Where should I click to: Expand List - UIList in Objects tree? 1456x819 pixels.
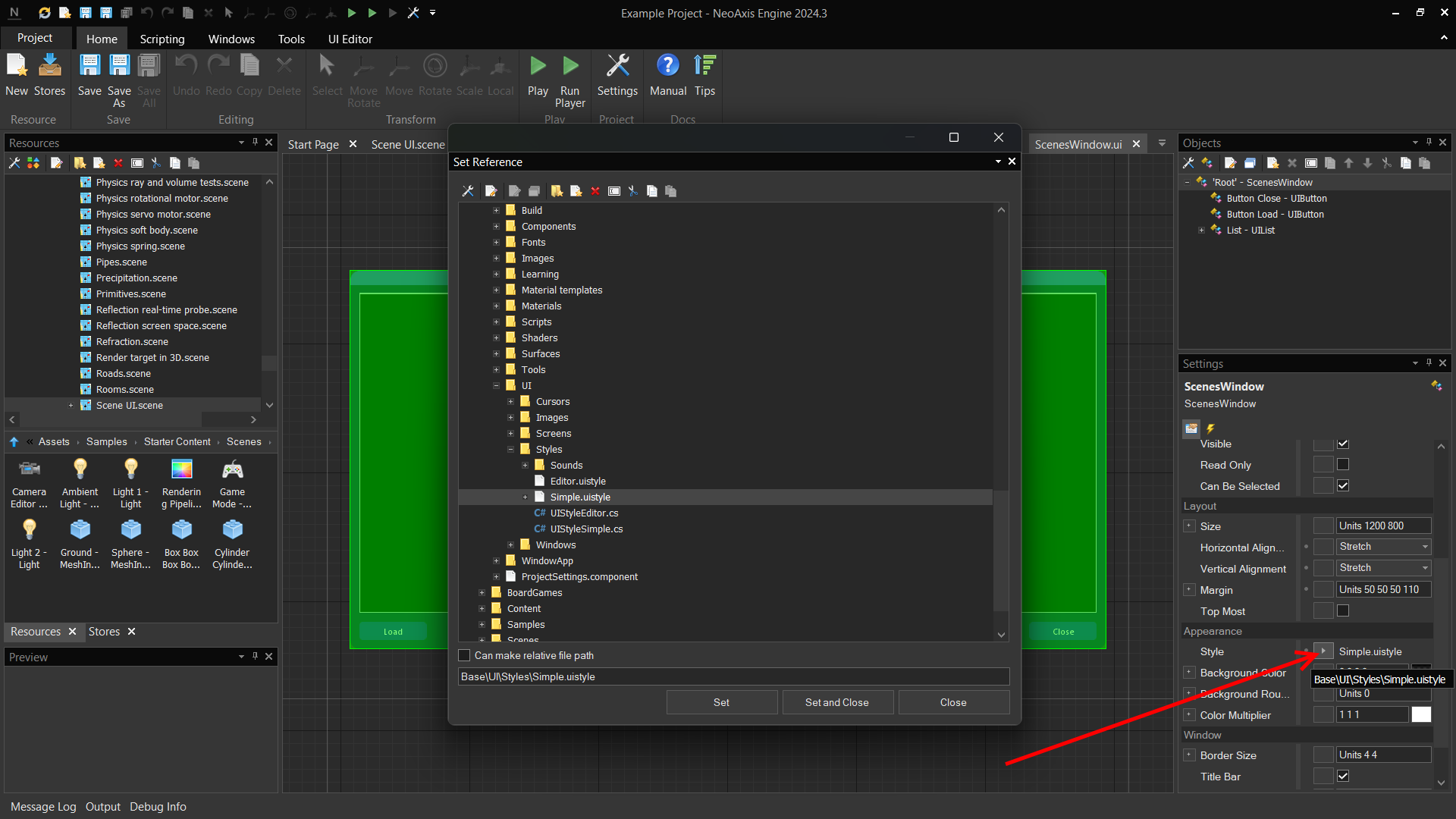click(1201, 230)
